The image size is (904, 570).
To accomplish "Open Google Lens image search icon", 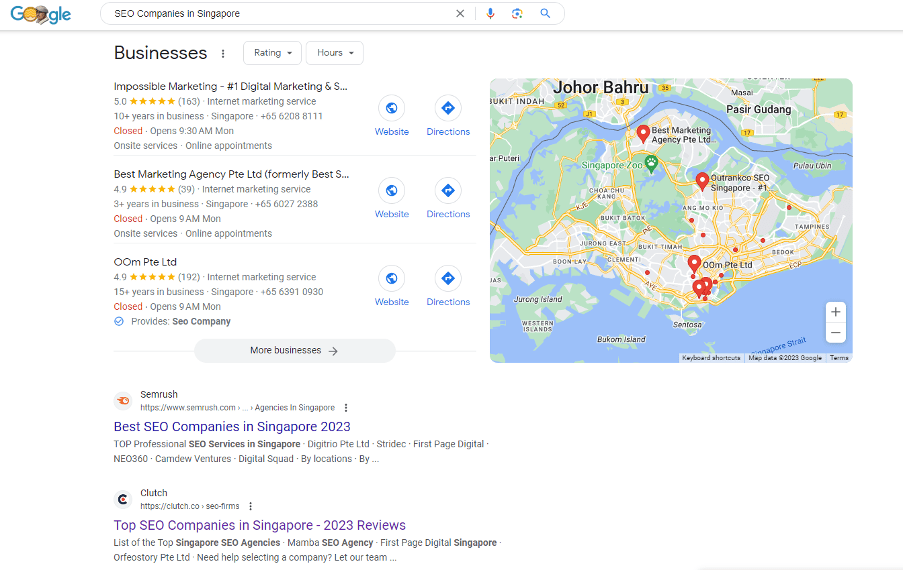I will click(x=517, y=14).
